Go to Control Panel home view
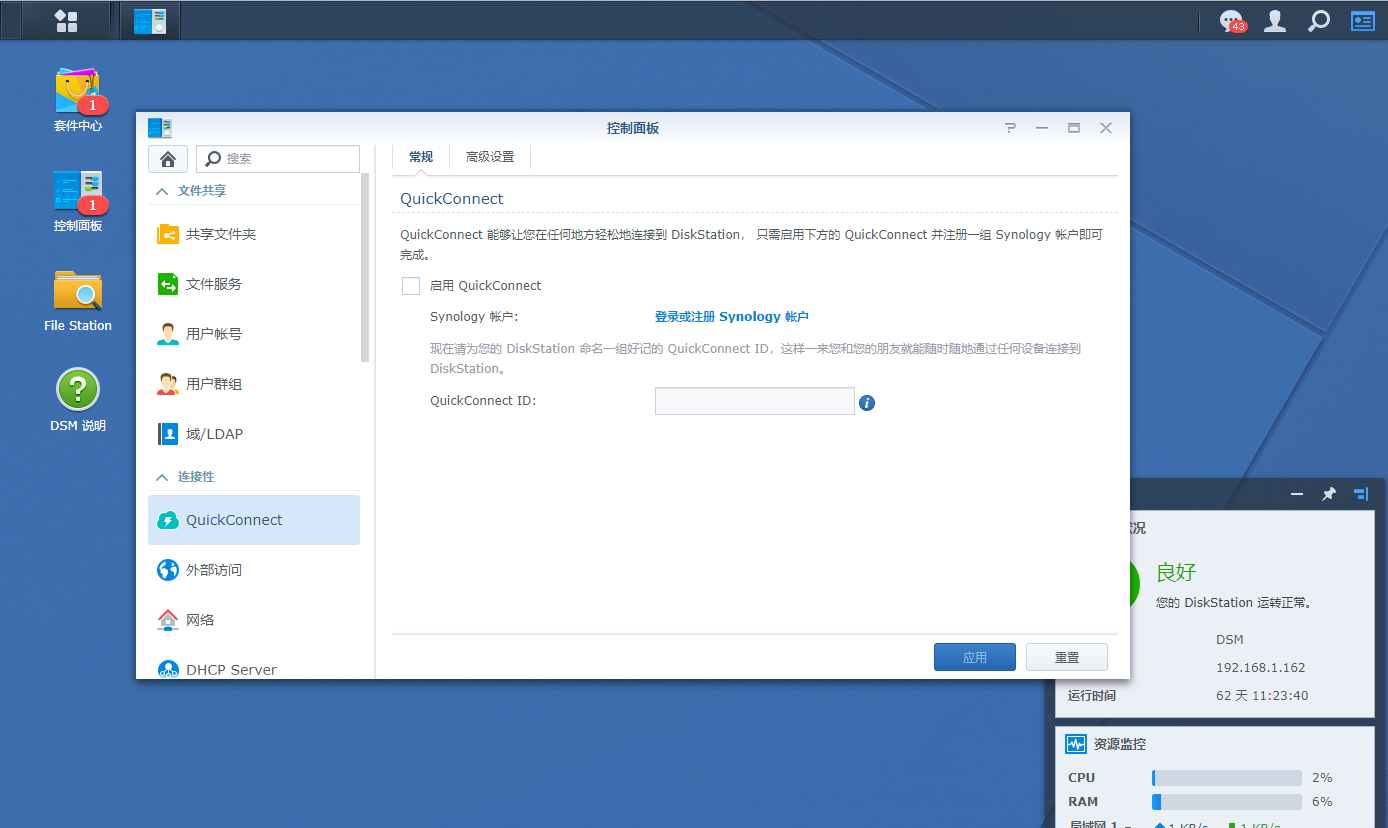The height and width of the screenshot is (828, 1388). click(x=168, y=159)
